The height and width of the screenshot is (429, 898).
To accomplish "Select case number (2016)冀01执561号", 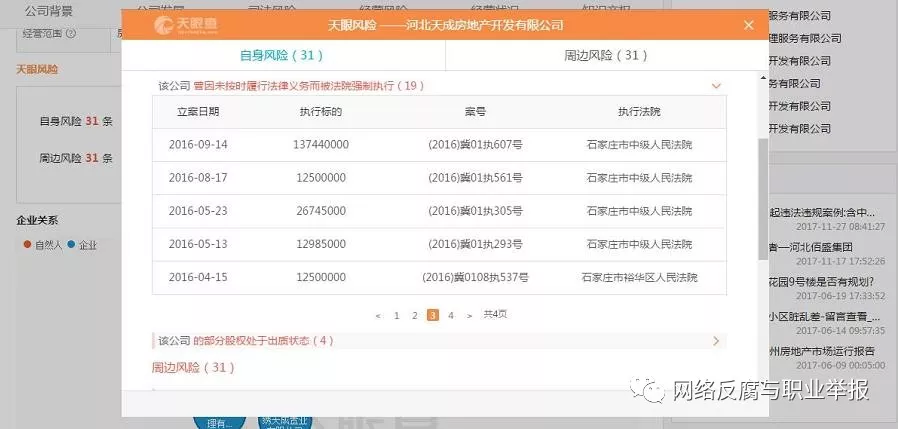I will (x=475, y=178).
